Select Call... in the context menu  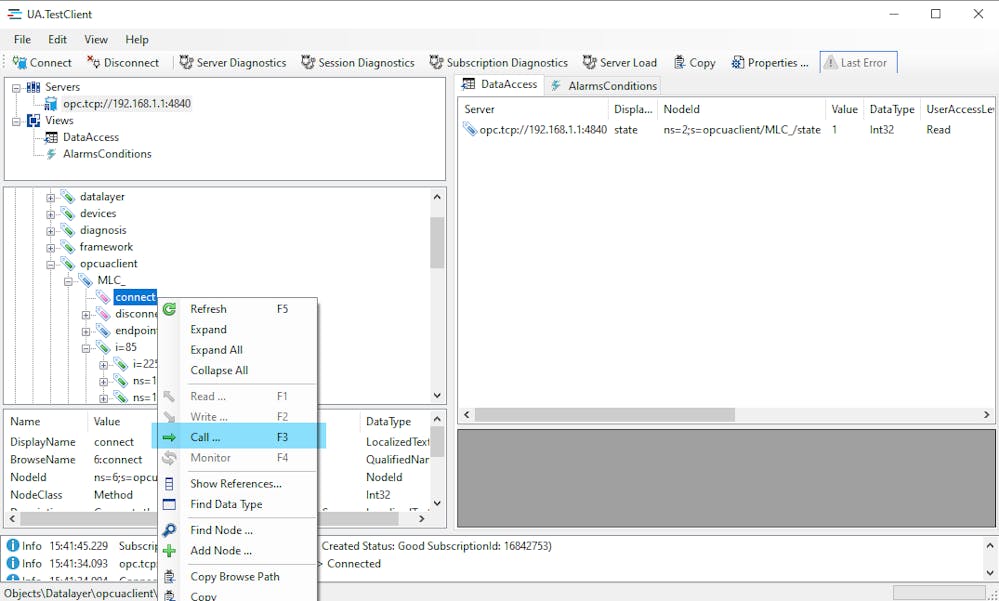pyautogui.click(x=205, y=437)
